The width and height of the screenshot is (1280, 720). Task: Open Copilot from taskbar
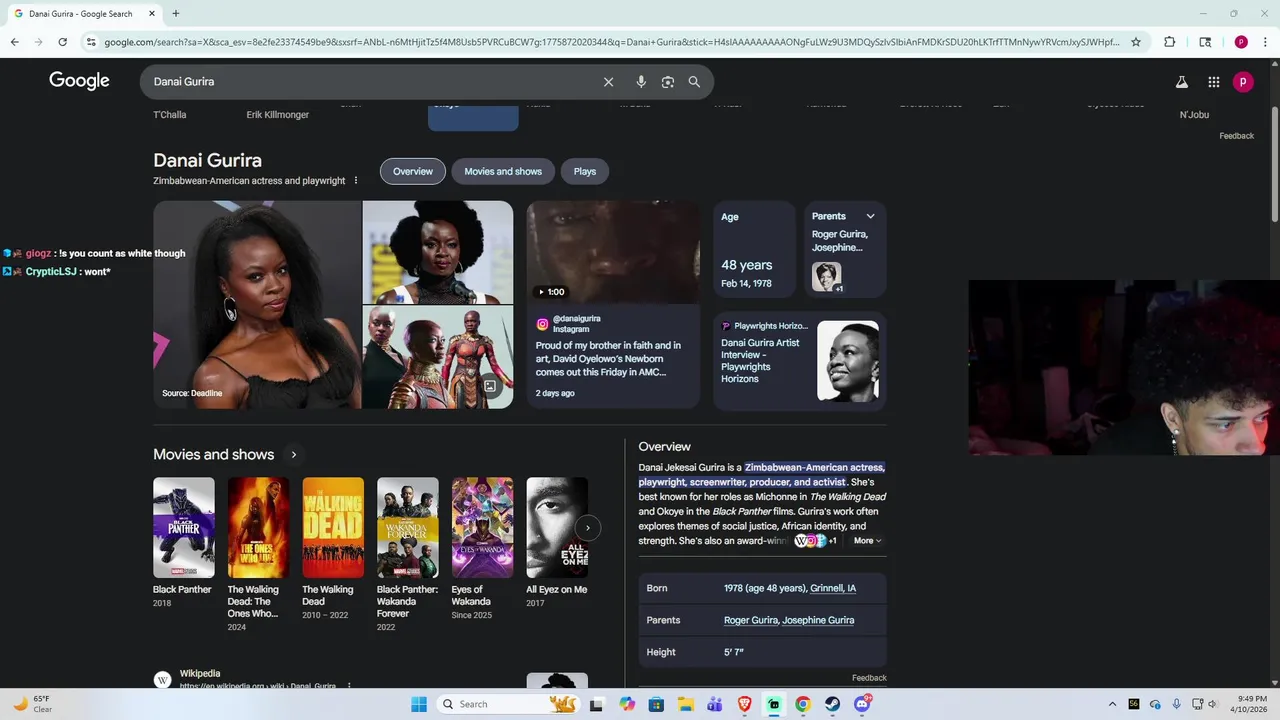point(627,704)
